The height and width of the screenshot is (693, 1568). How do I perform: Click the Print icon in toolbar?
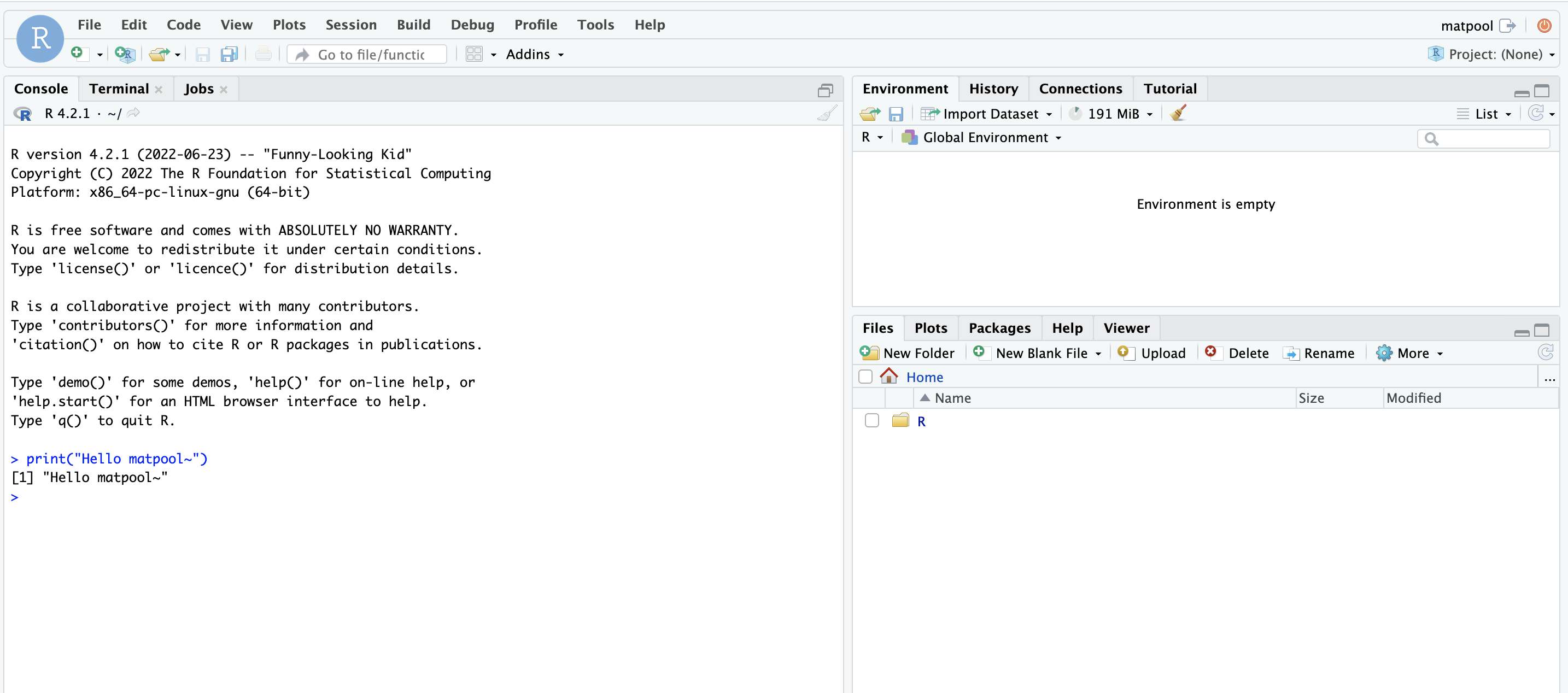(x=264, y=54)
